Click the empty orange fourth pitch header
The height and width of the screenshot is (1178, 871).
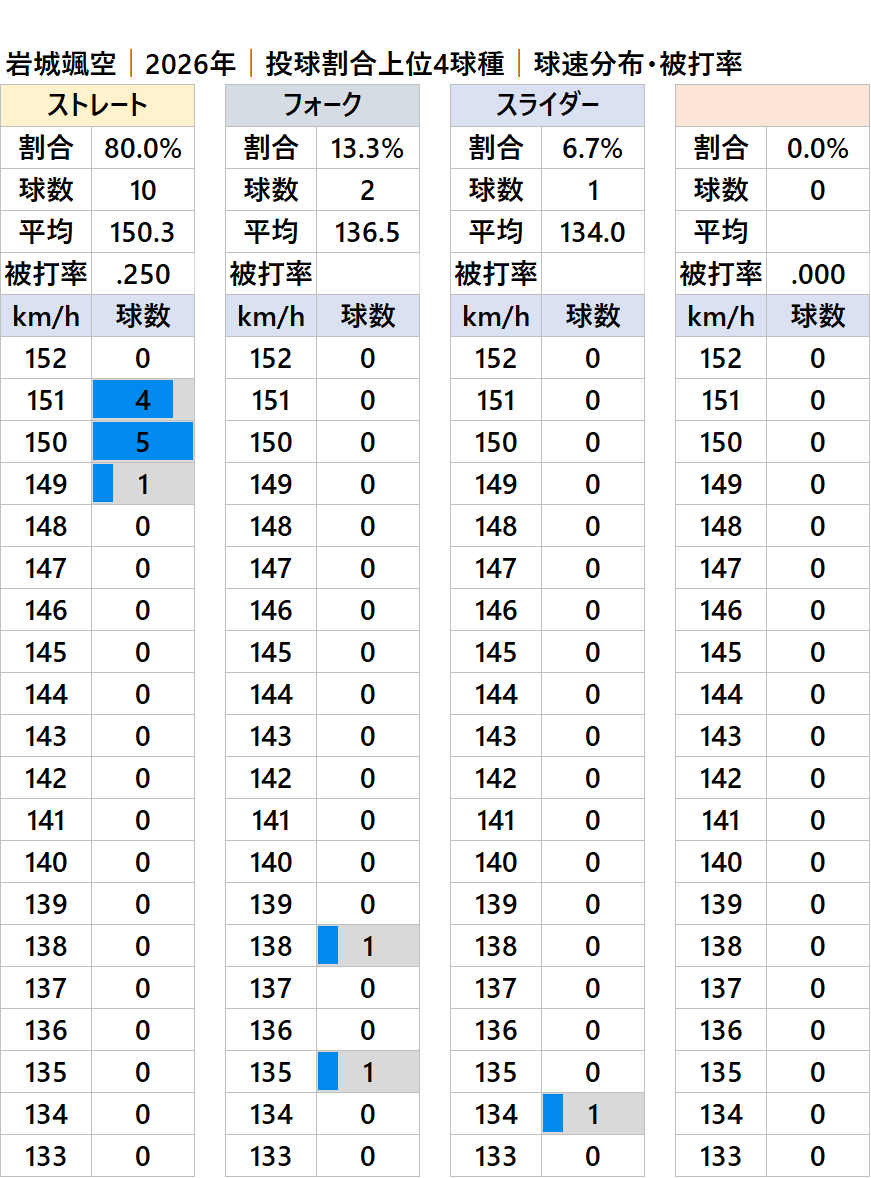coord(772,105)
